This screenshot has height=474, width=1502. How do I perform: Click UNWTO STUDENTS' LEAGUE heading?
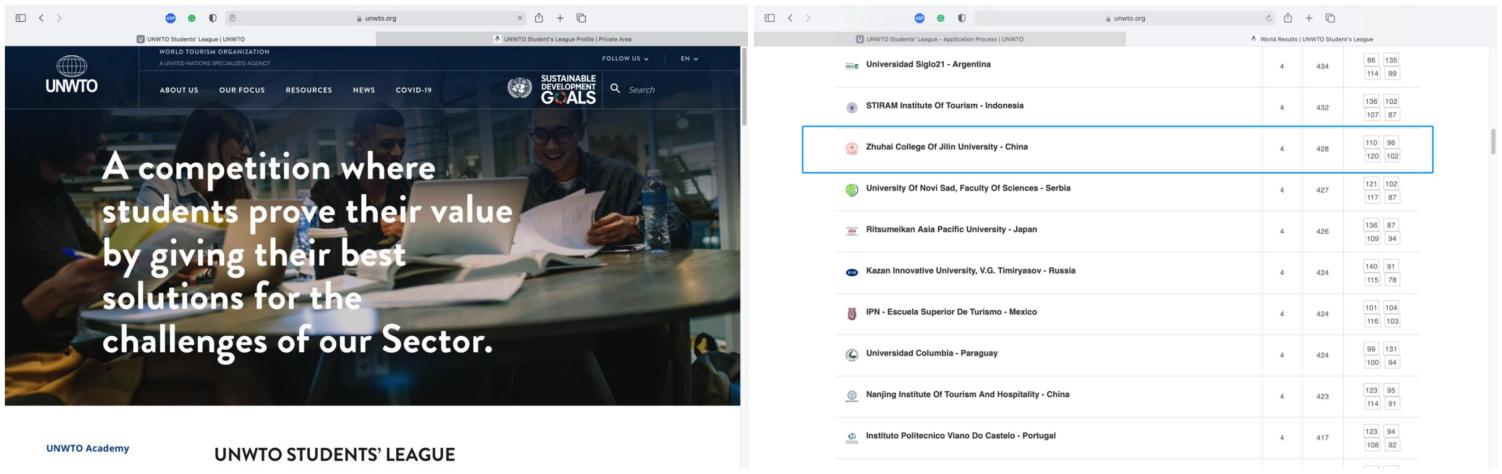pyautogui.click(x=334, y=455)
